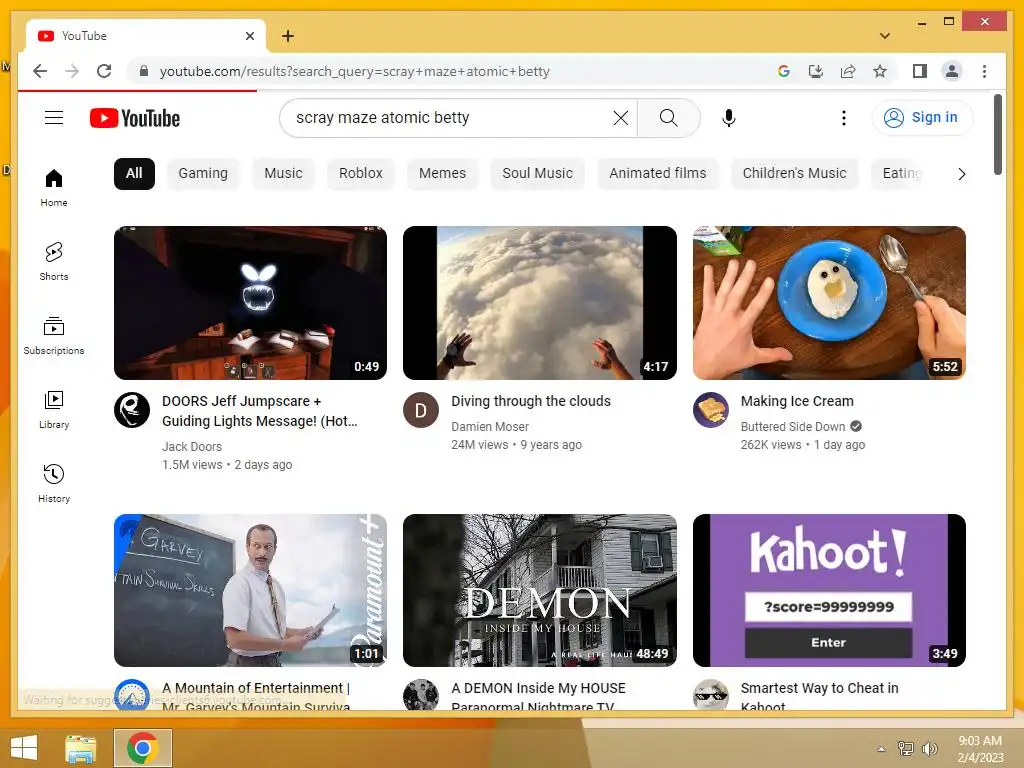Click DOORS Jeff Jumpscare title link
Viewport: 1024px width, 768px height.
point(260,411)
